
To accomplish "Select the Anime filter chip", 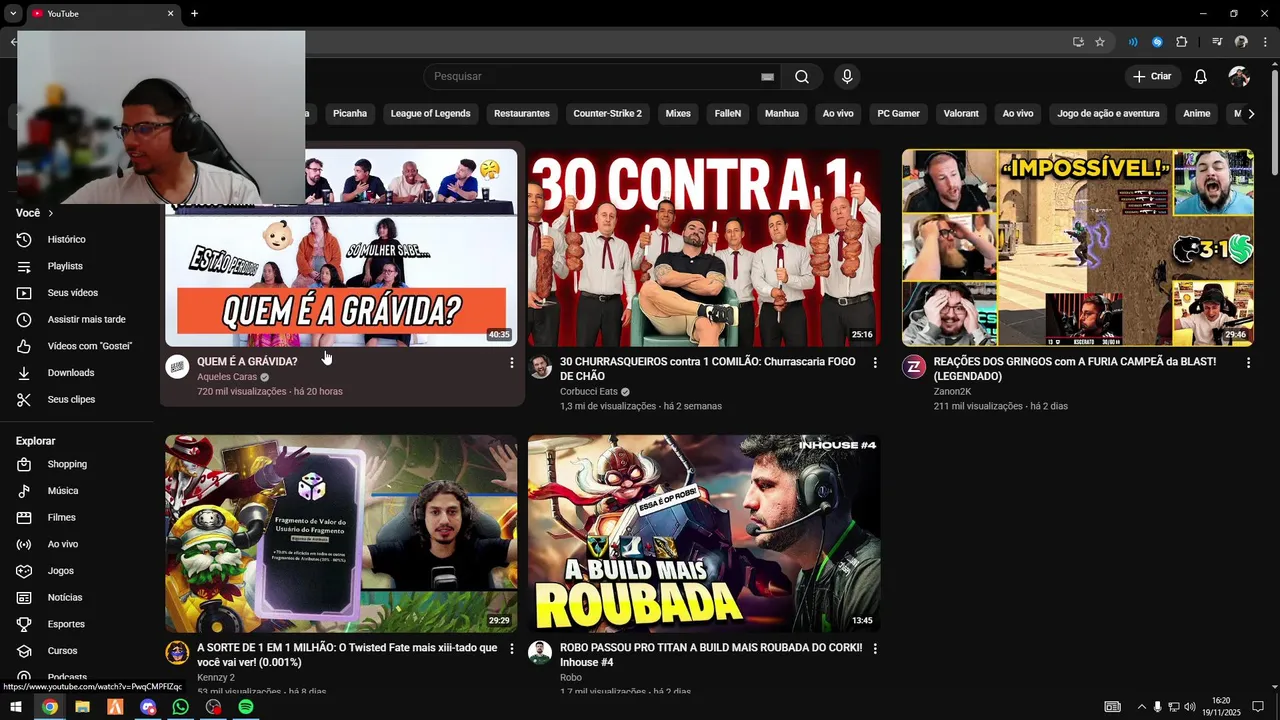I will [x=1197, y=114].
